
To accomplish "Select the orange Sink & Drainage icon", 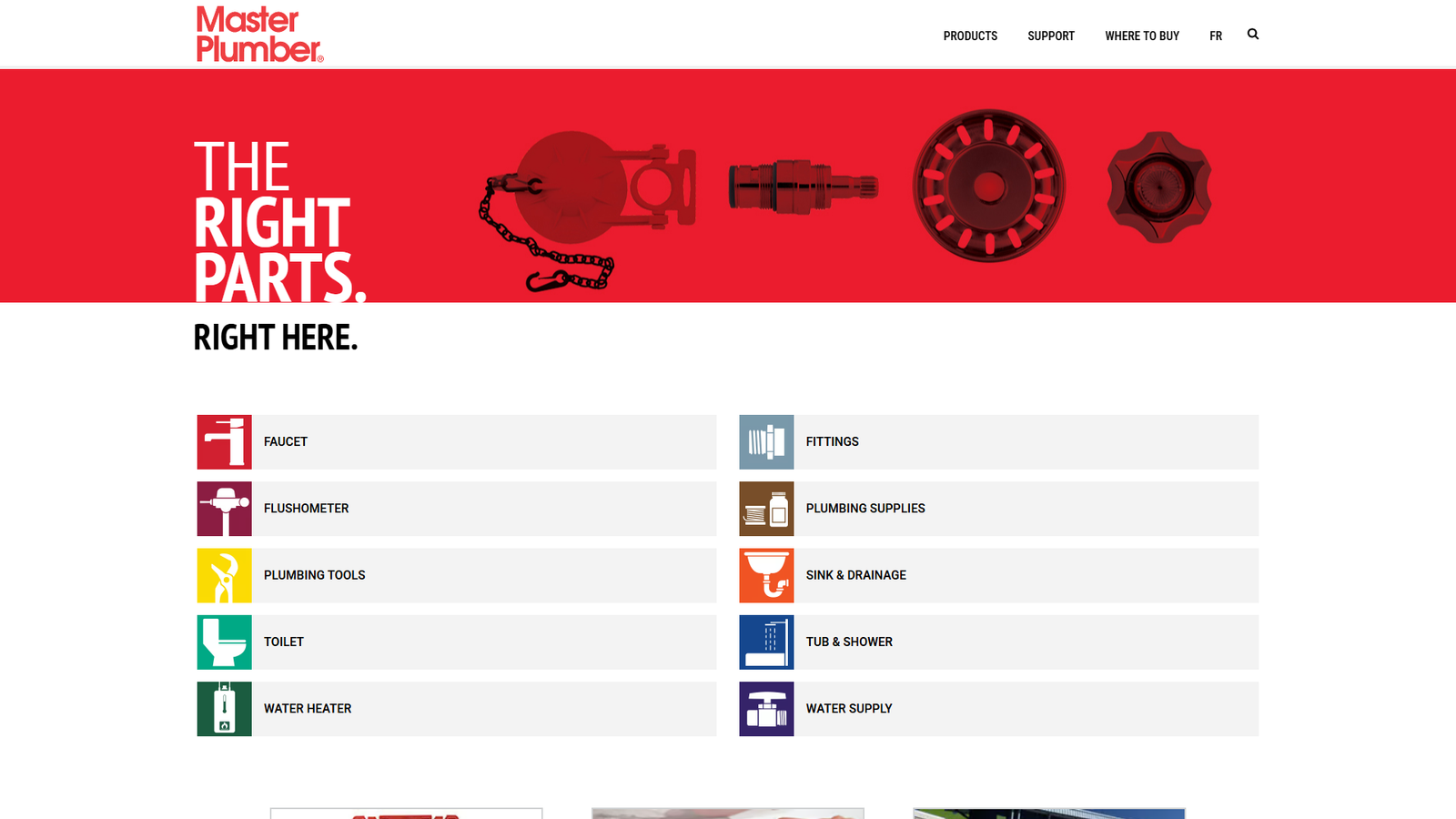I will tap(766, 575).
